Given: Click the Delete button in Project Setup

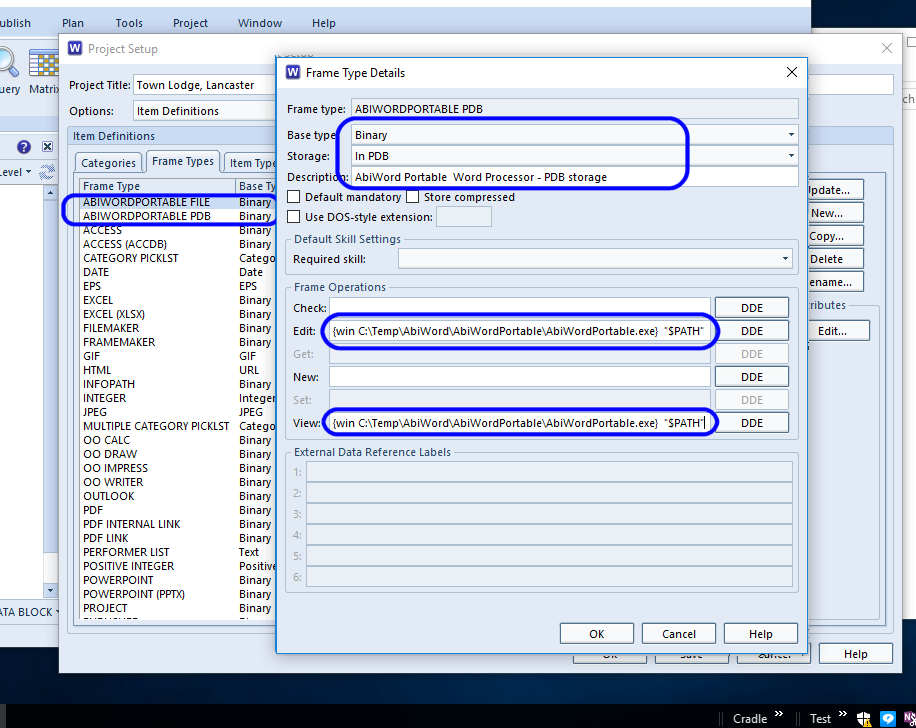Looking at the screenshot, I should [835, 259].
